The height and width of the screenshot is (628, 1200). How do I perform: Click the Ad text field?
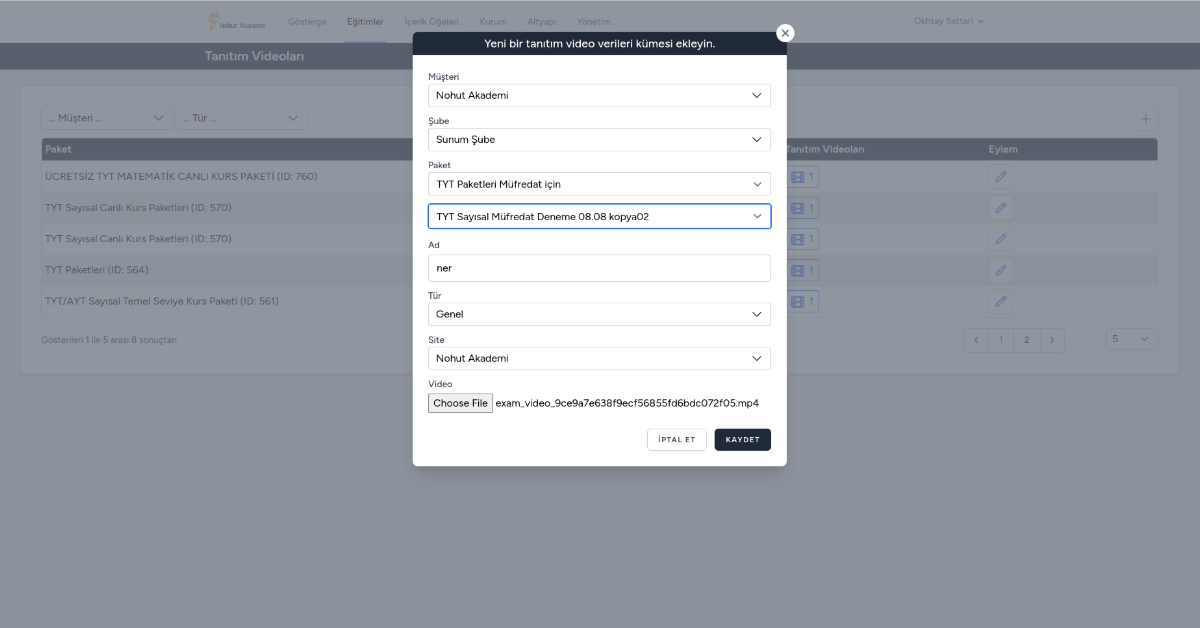[x=599, y=268]
